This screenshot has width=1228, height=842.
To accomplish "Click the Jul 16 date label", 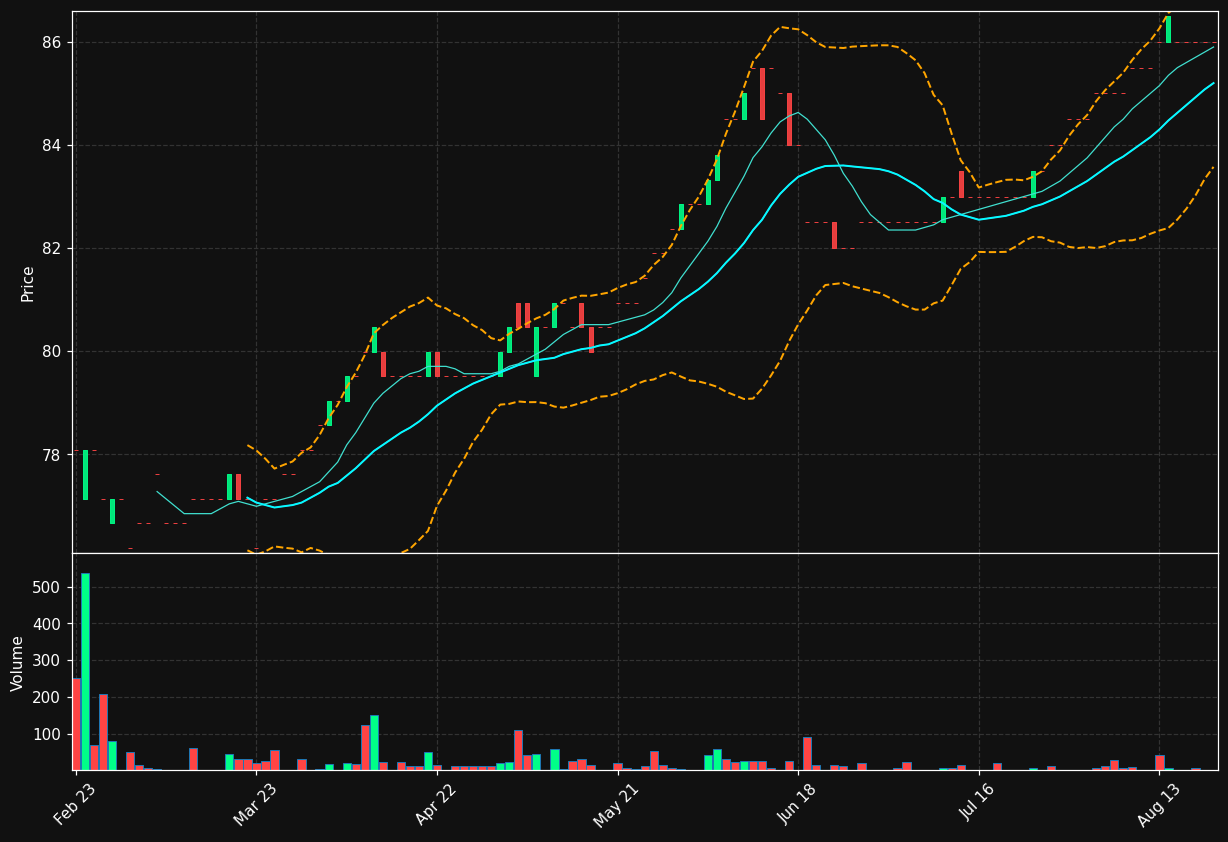I will [978, 805].
